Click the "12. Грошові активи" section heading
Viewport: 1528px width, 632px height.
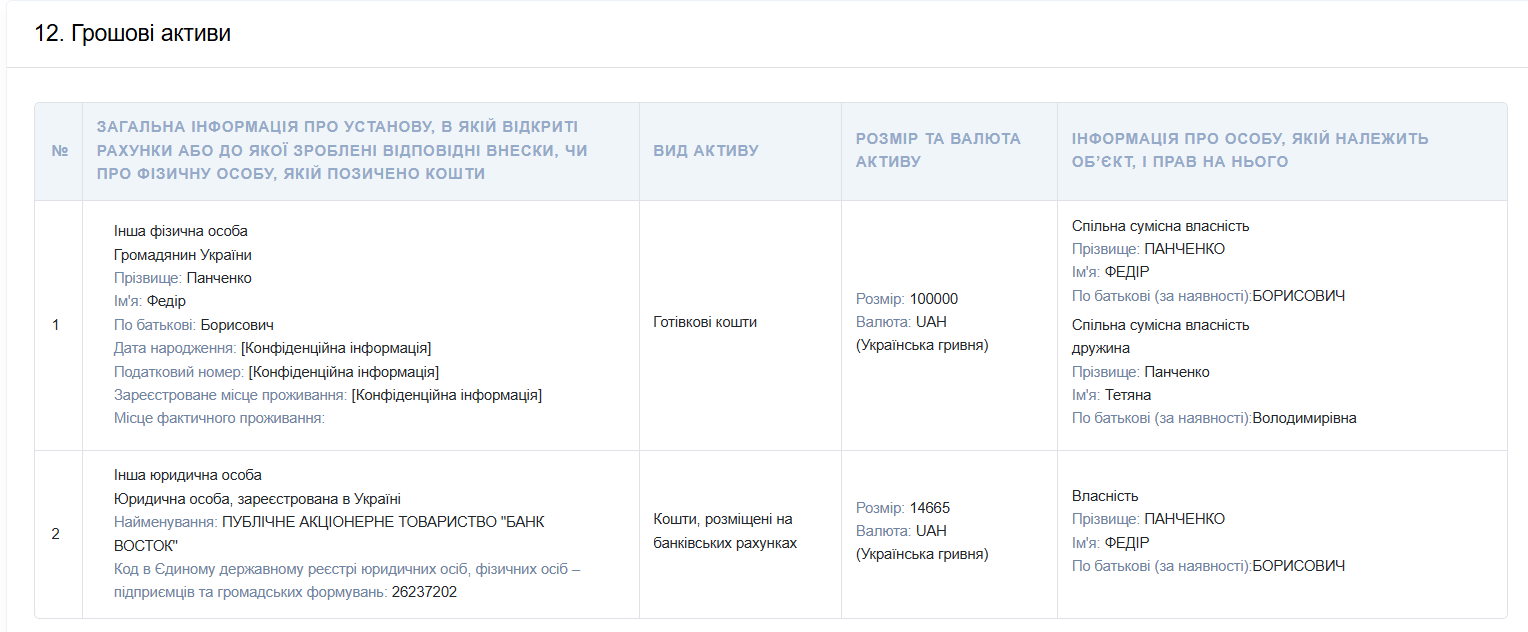click(x=133, y=34)
